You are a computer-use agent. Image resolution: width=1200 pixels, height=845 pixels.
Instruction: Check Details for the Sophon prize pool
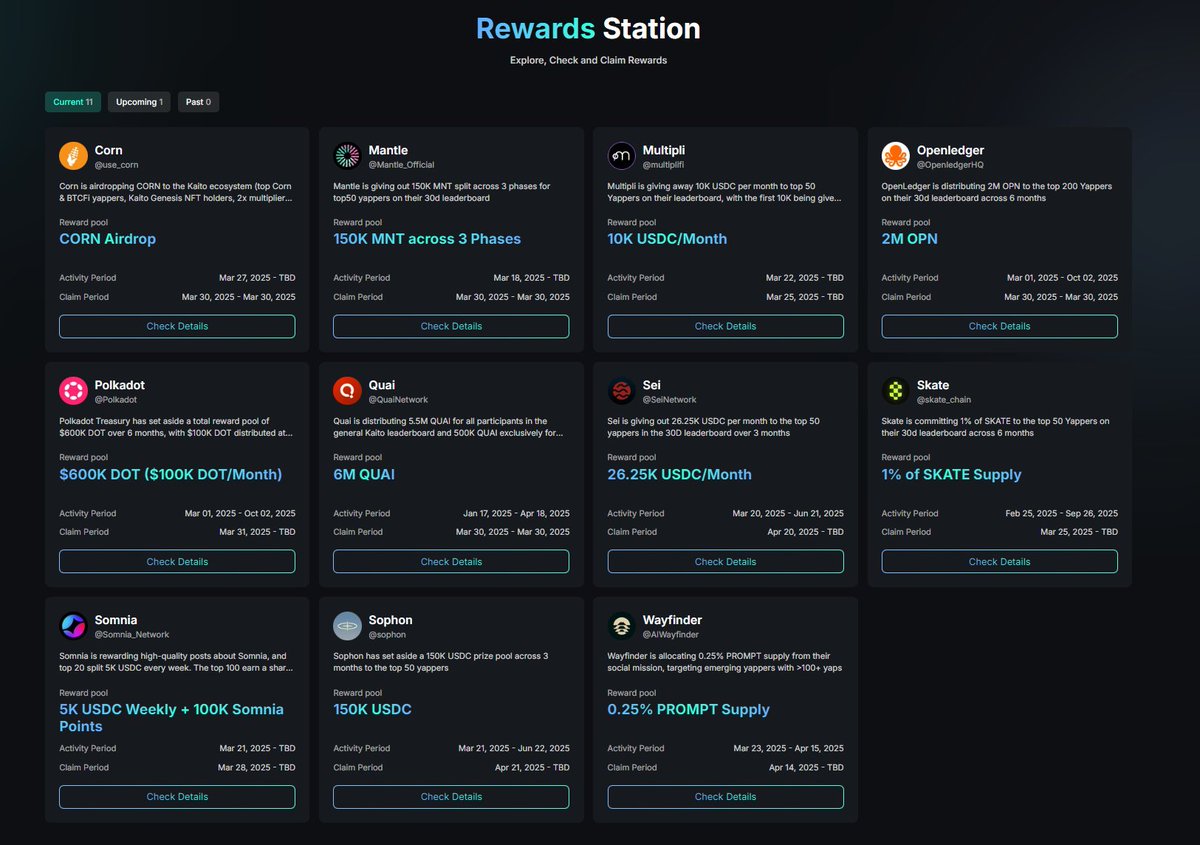coord(451,796)
